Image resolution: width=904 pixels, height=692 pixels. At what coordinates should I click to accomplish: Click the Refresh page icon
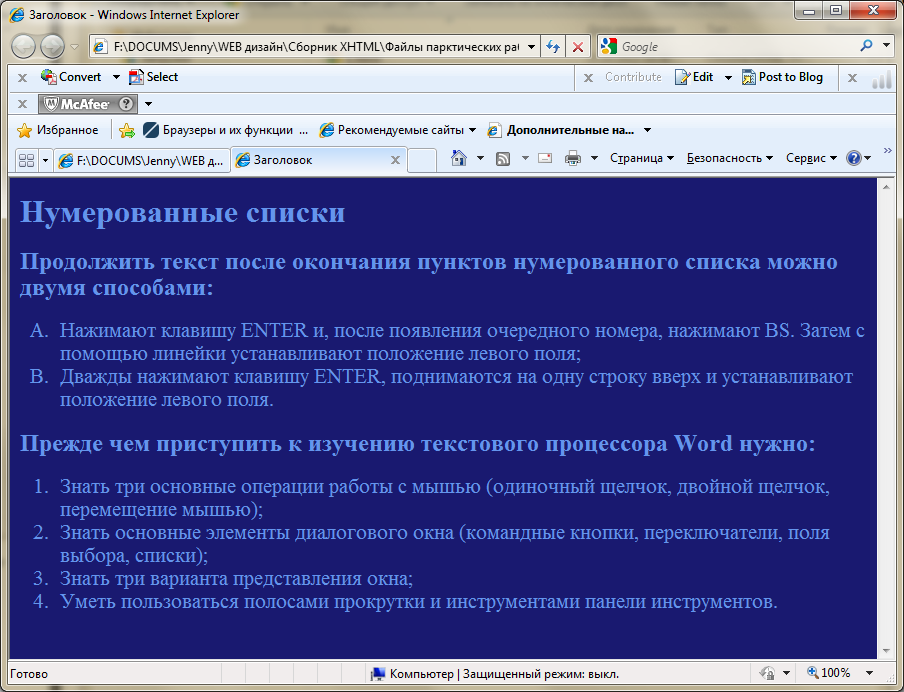[x=553, y=47]
